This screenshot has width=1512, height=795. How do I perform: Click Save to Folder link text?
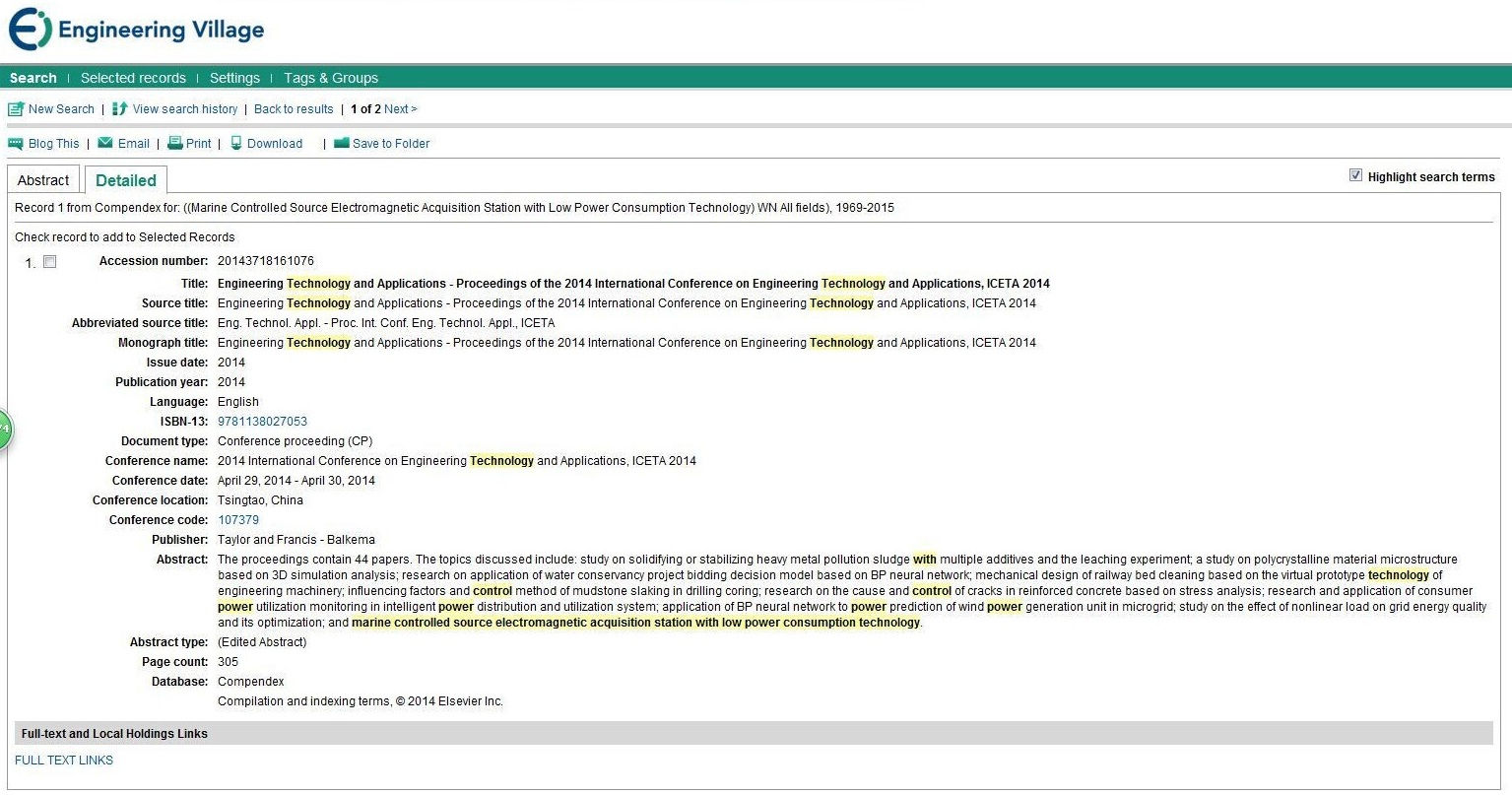(391, 144)
